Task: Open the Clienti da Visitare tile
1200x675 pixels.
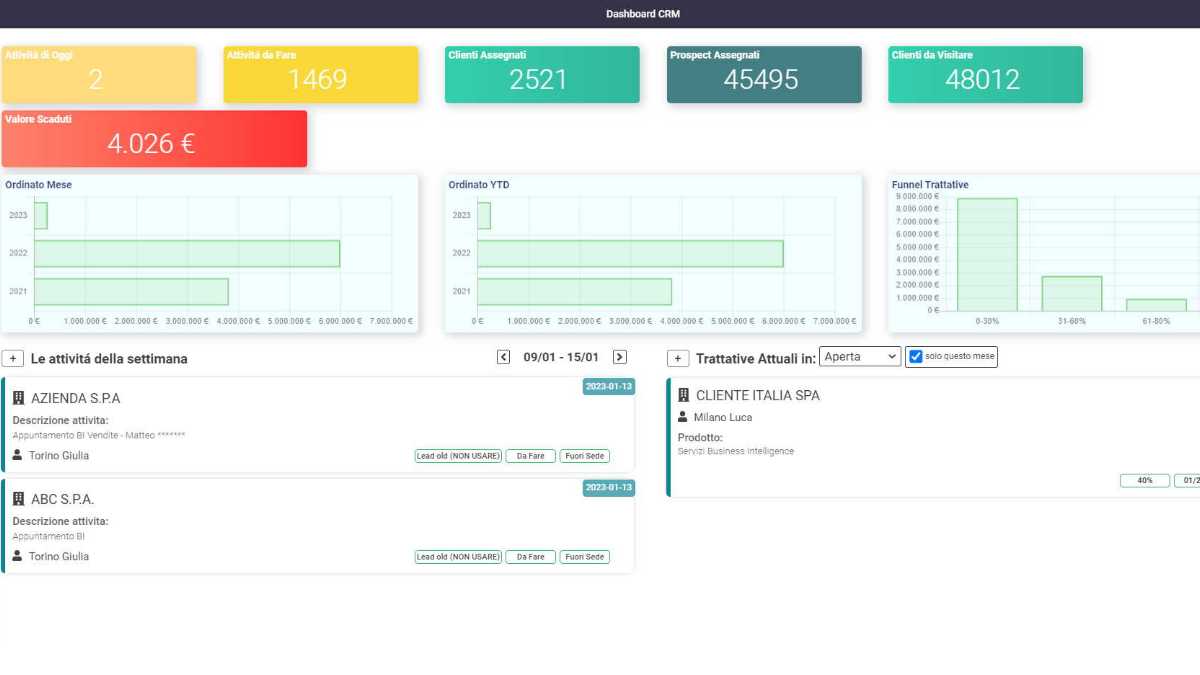Action: click(x=985, y=74)
